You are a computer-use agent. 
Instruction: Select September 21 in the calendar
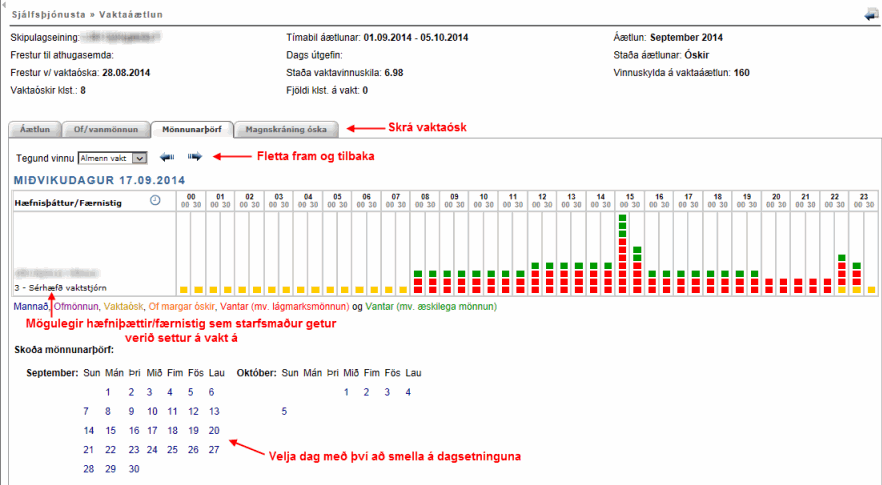pyautogui.click(x=89, y=450)
